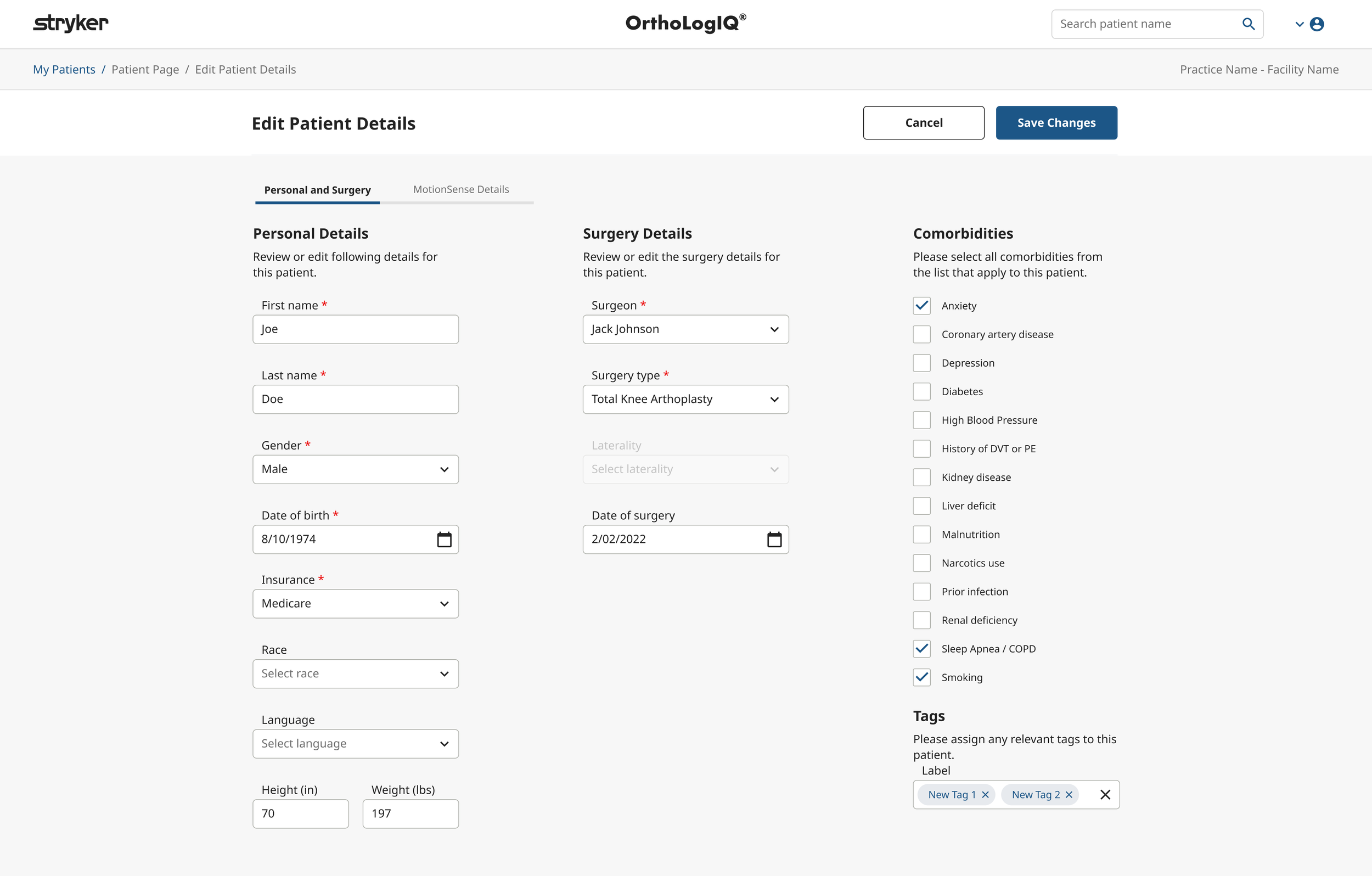The height and width of the screenshot is (876, 1372).
Task: Enable the Diabetes comorbidity checkbox
Action: pyautogui.click(x=921, y=391)
